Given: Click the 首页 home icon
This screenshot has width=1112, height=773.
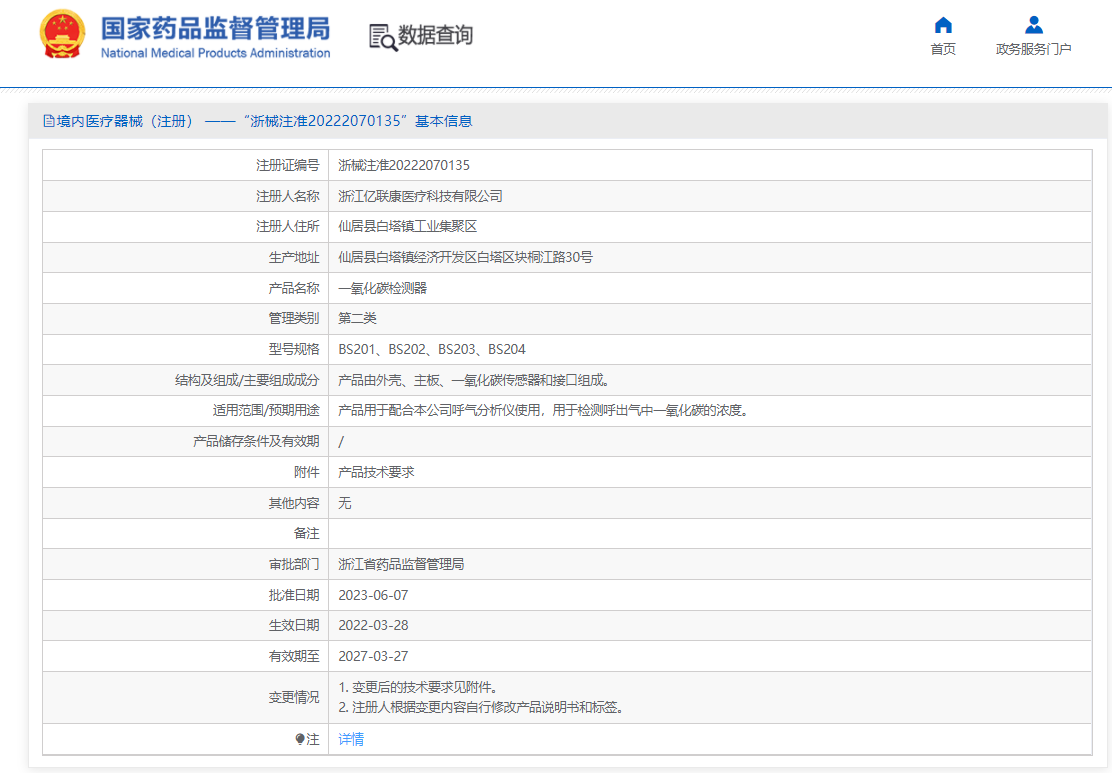Looking at the screenshot, I should coord(942,25).
